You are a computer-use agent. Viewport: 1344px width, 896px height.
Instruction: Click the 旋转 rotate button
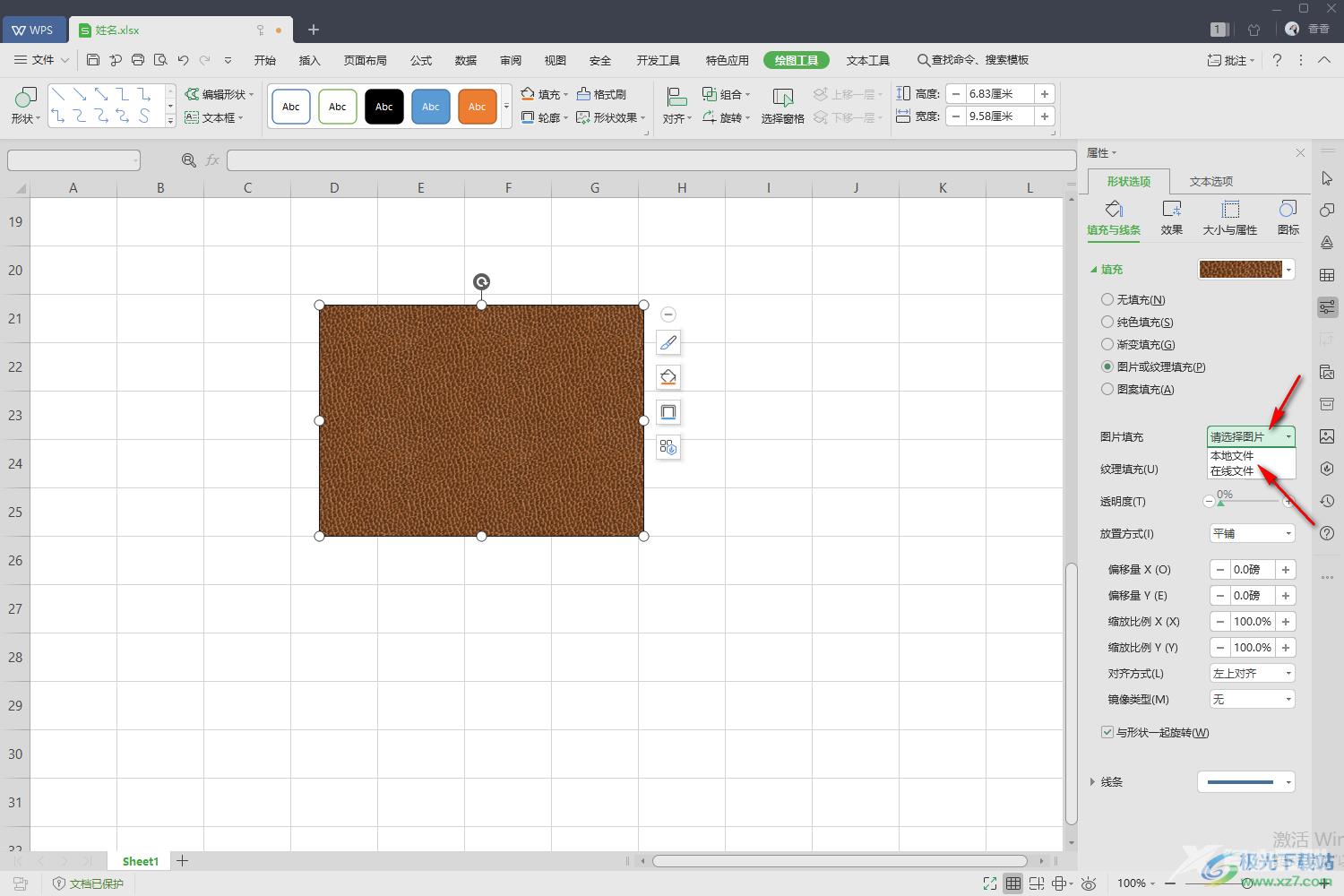[x=726, y=117]
